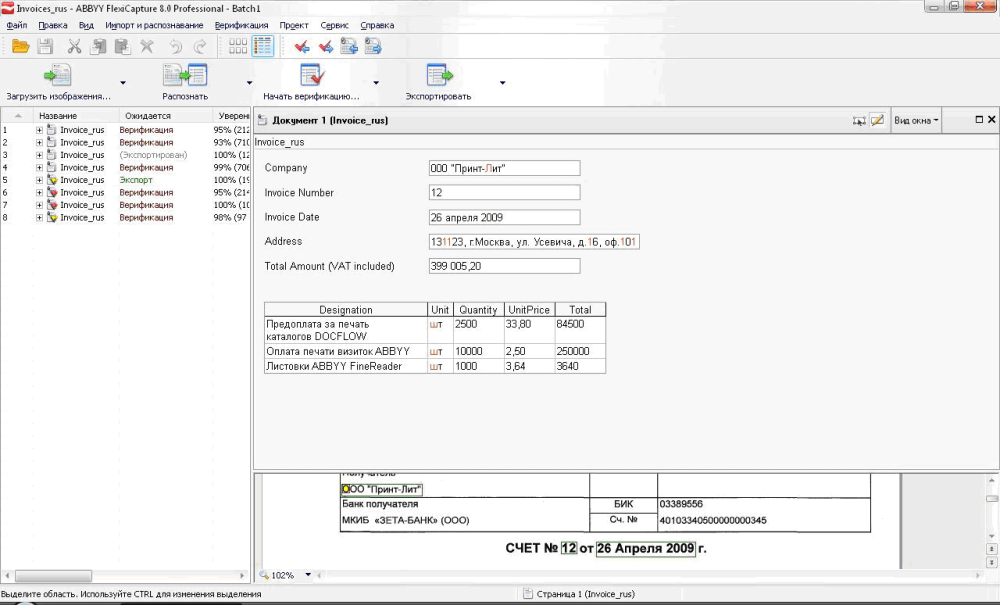Open the Проект menu

click(294, 26)
